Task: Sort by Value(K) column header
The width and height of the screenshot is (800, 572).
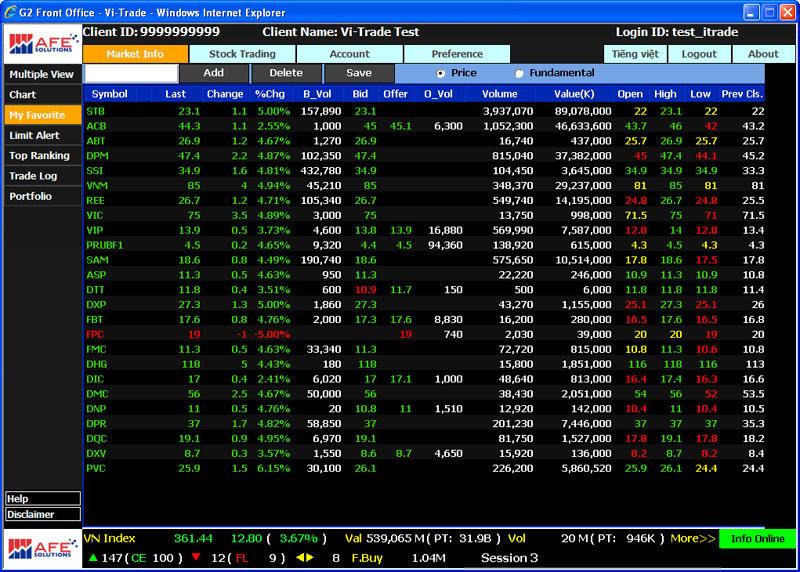Action: pos(574,94)
